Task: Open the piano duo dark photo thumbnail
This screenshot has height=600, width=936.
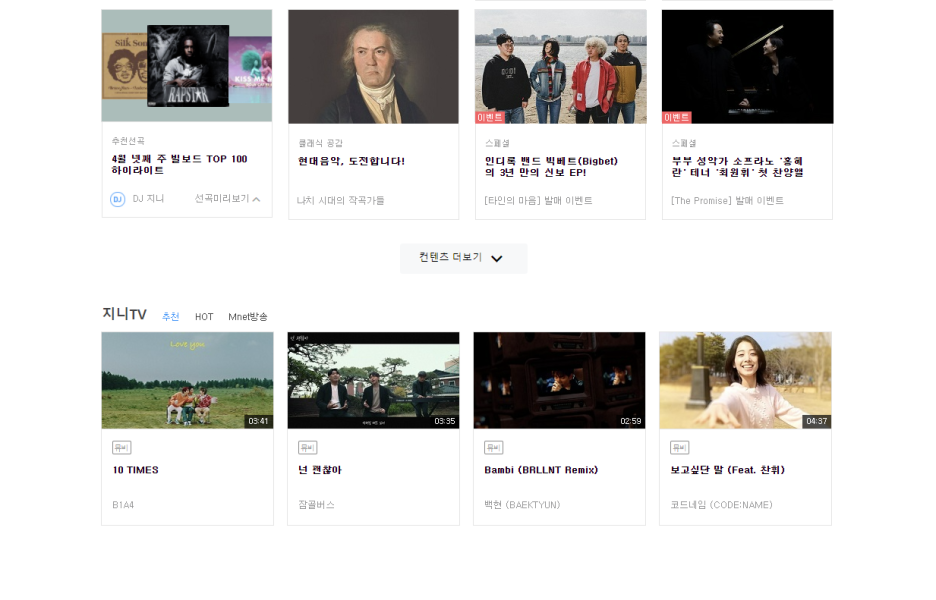Action: [x=747, y=67]
